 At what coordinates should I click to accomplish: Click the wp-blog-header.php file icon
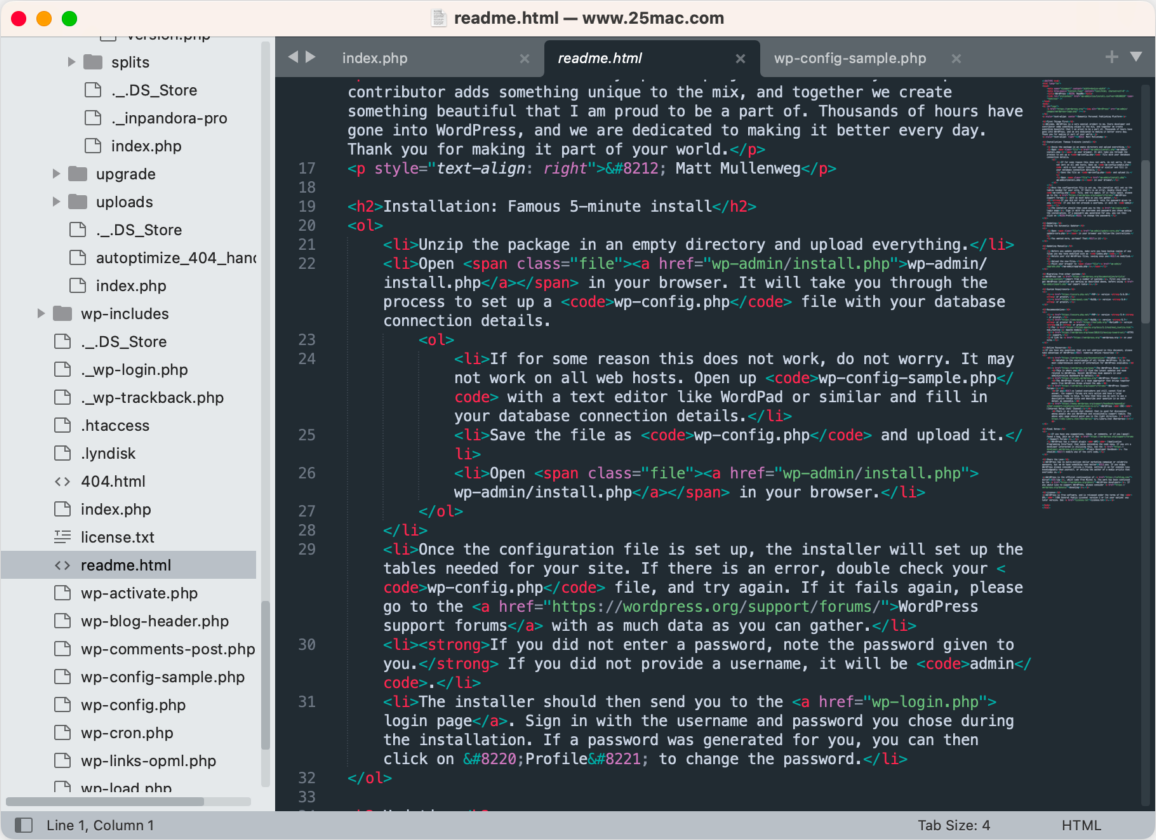63,621
